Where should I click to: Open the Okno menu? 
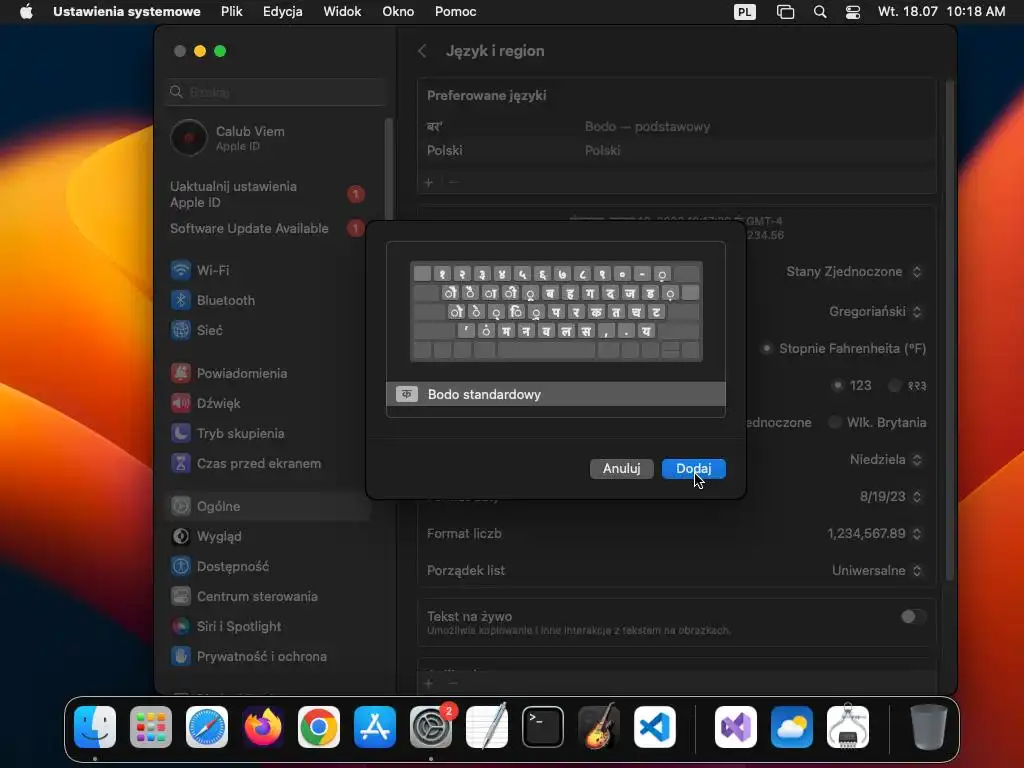click(398, 12)
